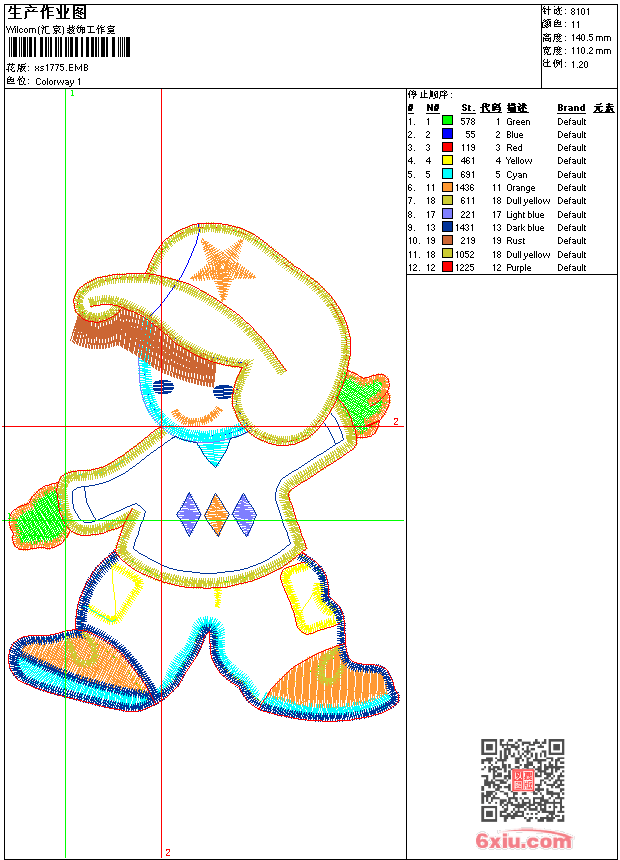The width and height of the screenshot is (620, 860).
Task: Select the 'Dark blue' description text
Action: [x=525, y=228]
